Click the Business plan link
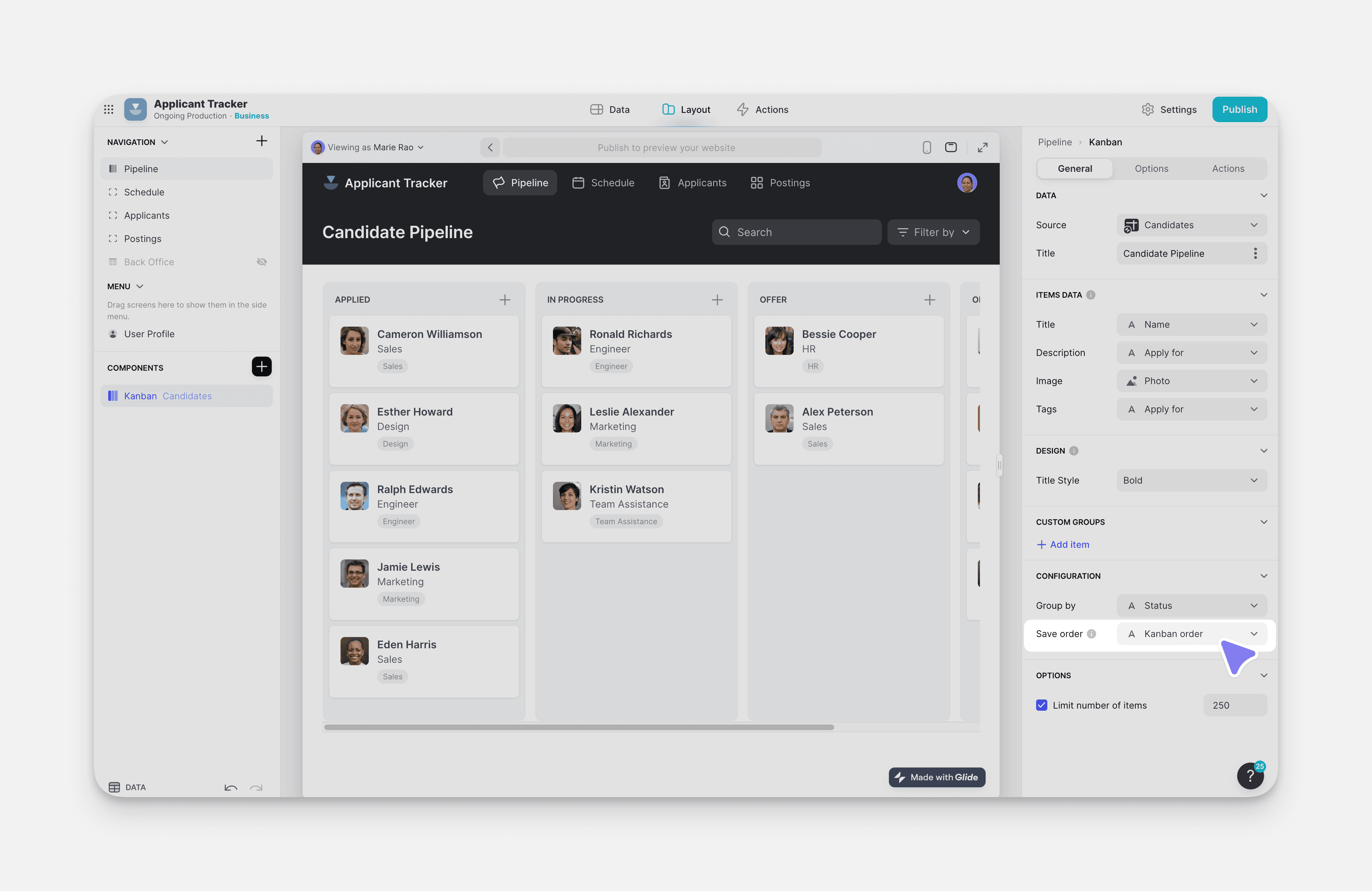The width and height of the screenshot is (1372, 891). [251, 116]
